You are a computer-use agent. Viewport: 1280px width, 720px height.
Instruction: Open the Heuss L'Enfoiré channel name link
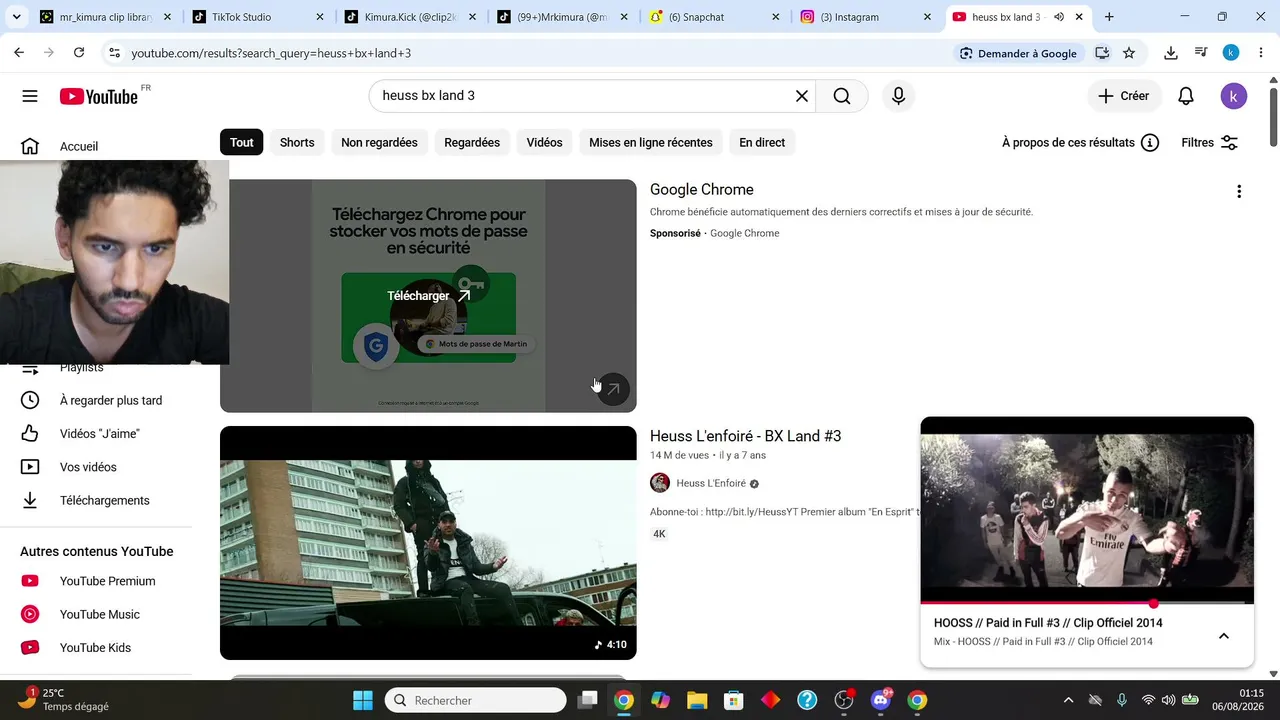pyautogui.click(x=711, y=483)
